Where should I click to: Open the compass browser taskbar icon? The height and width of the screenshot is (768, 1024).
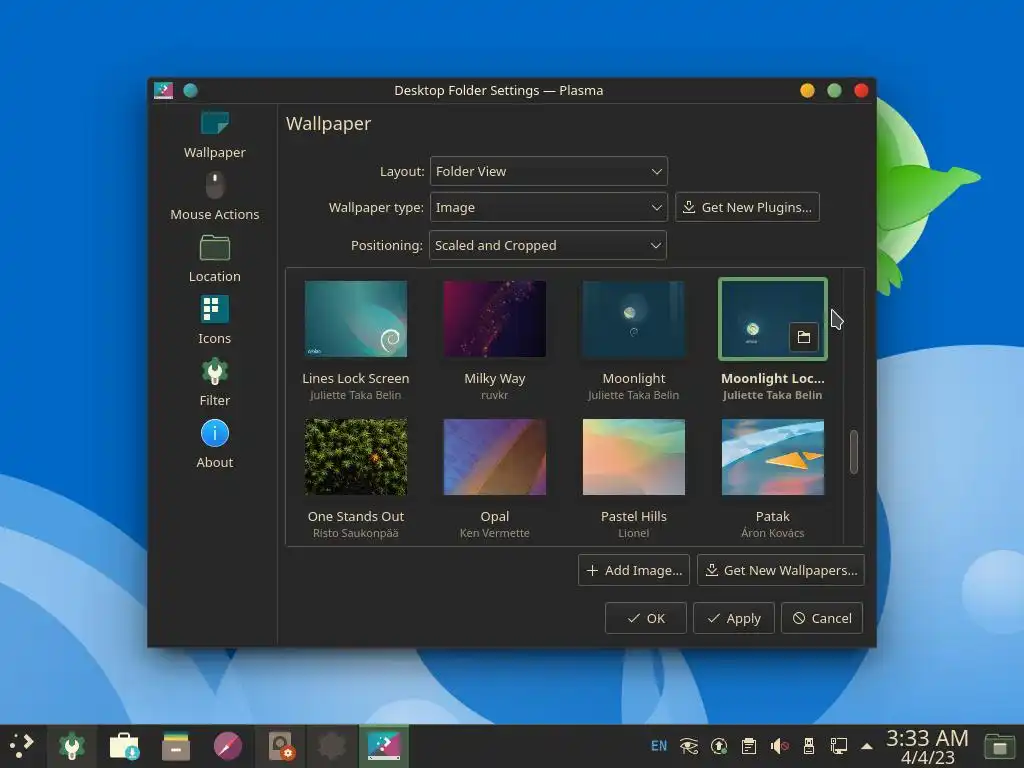228,746
